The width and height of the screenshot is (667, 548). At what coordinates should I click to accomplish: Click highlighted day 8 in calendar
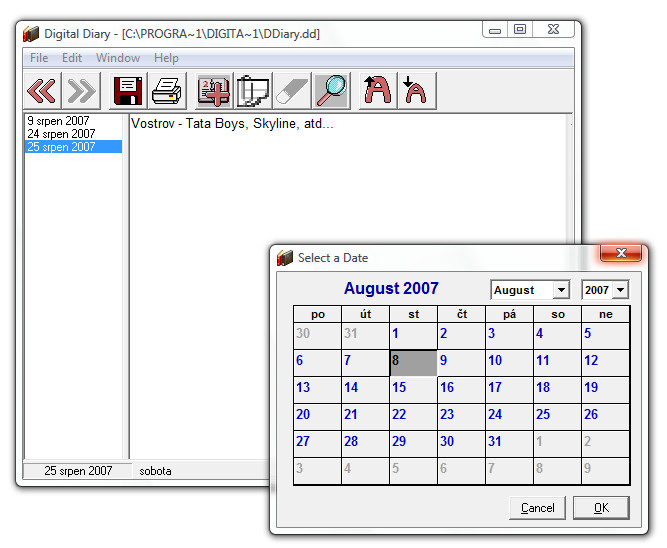click(413, 363)
